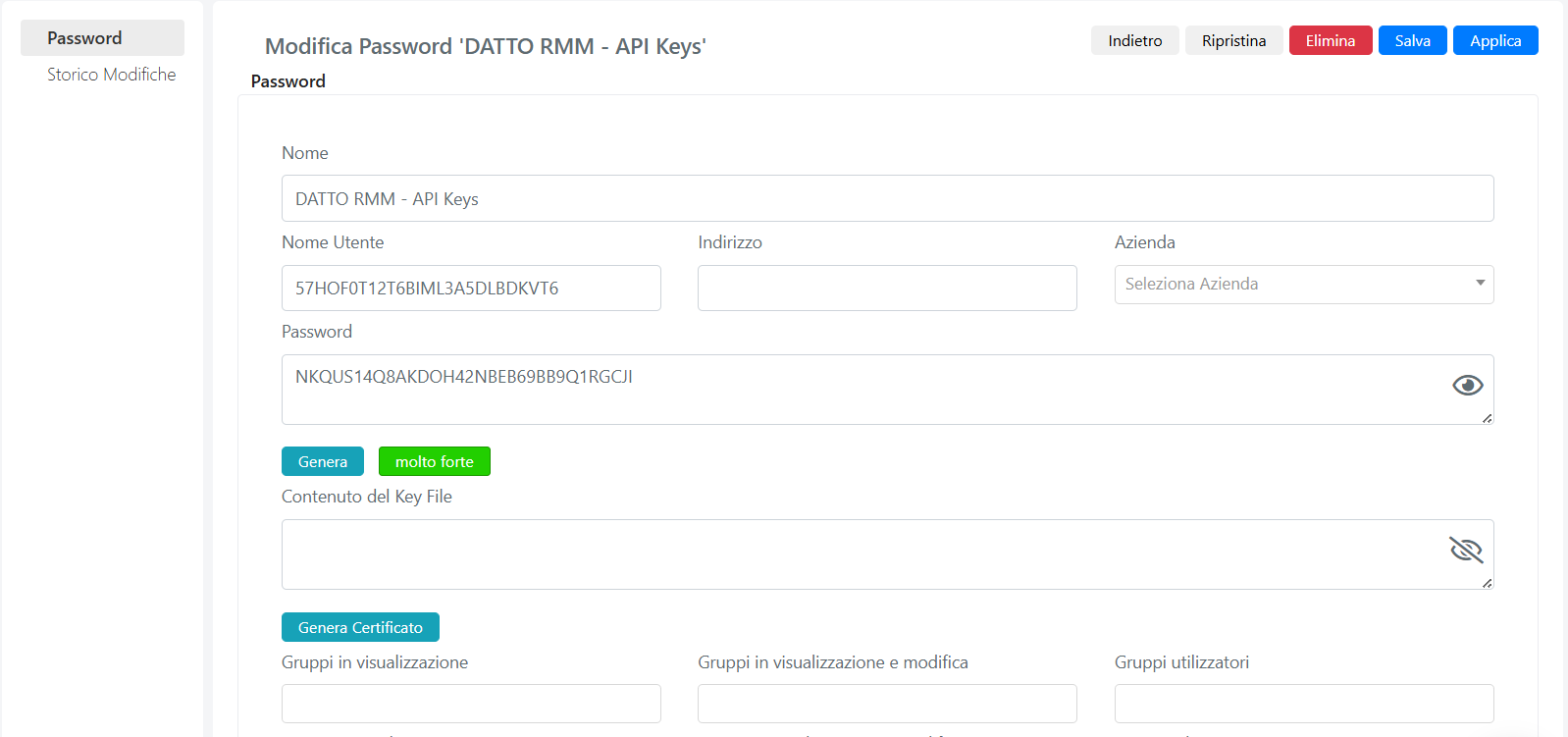Open the Seleziona Azienda dropdown
This screenshot has height=737, width=1568.
[1304, 285]
